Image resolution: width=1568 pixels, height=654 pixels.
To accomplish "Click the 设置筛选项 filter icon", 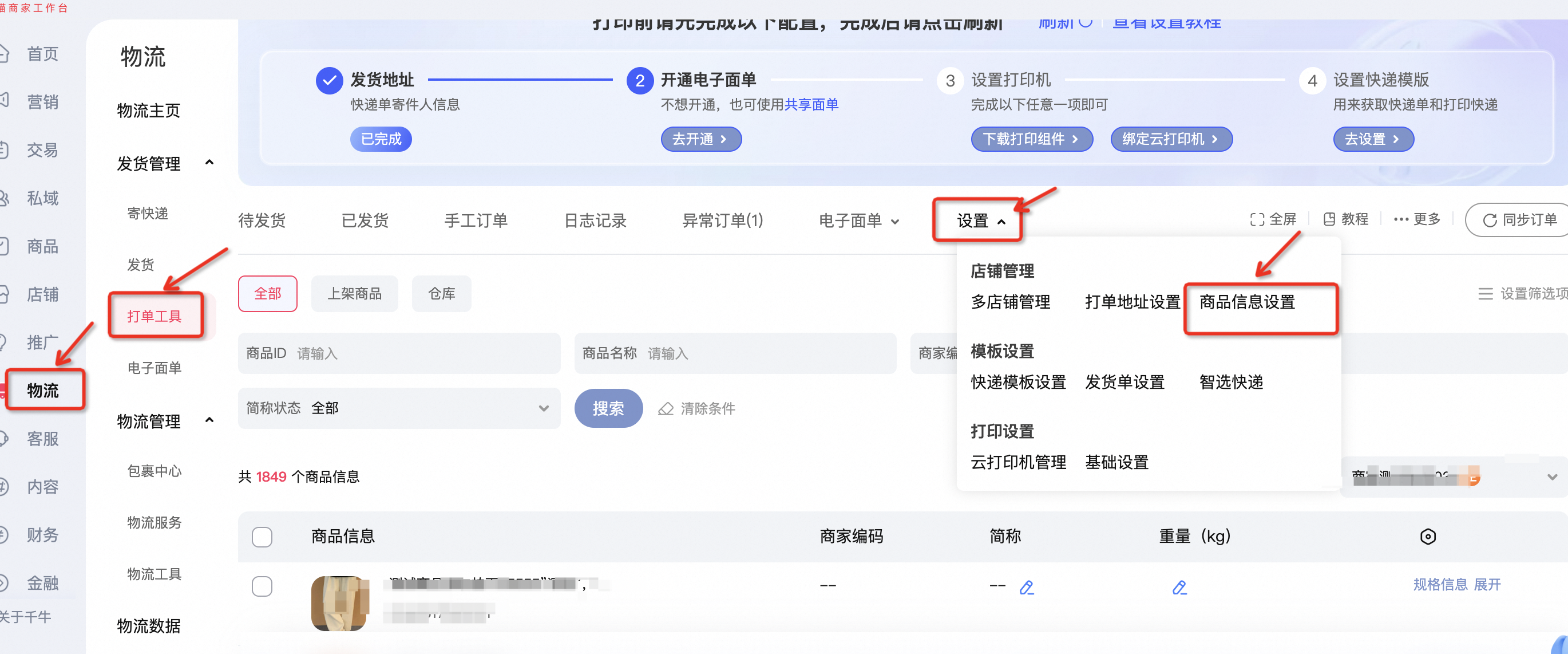I will (x=1485, y=294).
